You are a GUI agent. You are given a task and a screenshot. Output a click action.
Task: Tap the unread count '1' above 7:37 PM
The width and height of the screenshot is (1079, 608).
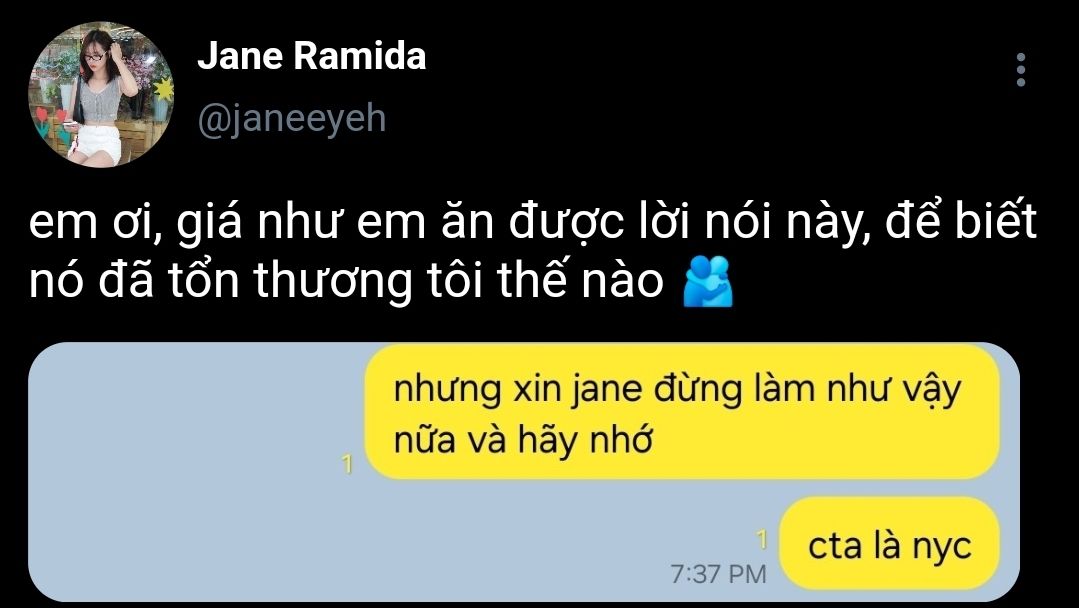[761, 541]
